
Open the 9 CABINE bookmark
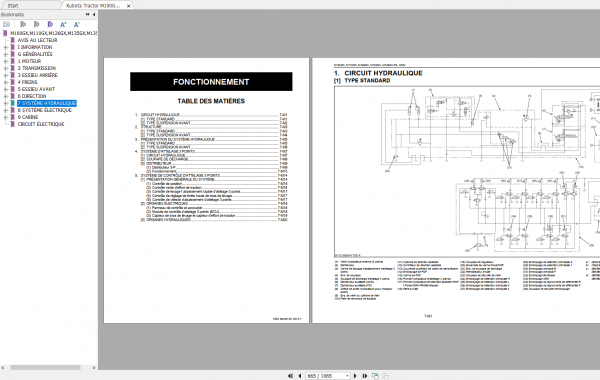(28, 117)
